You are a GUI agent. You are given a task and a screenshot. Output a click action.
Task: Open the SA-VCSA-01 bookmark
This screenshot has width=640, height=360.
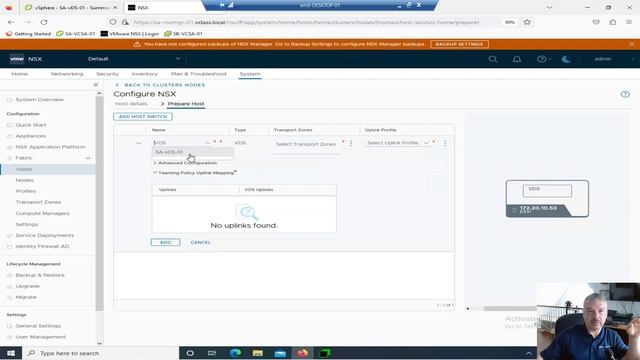click(75, 33)
